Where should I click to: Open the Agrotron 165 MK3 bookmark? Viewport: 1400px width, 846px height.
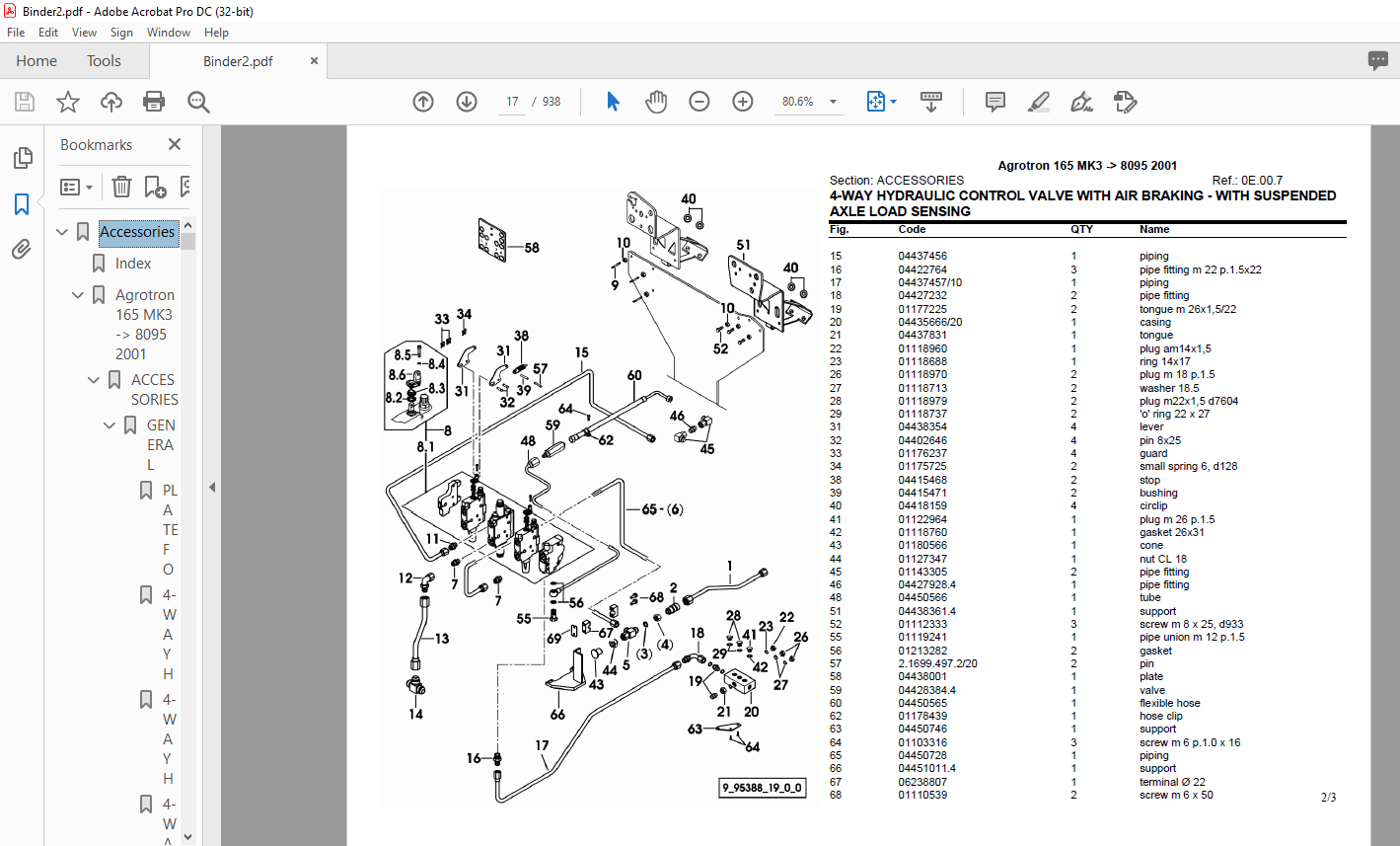(145, 325)
